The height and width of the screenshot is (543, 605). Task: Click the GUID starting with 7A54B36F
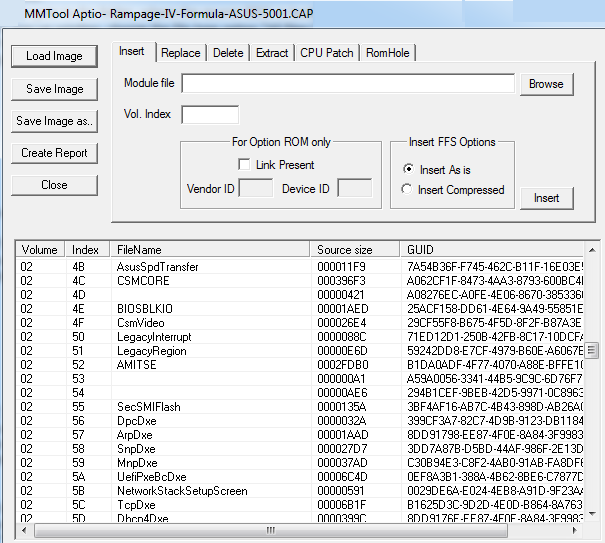pos(495,267)
